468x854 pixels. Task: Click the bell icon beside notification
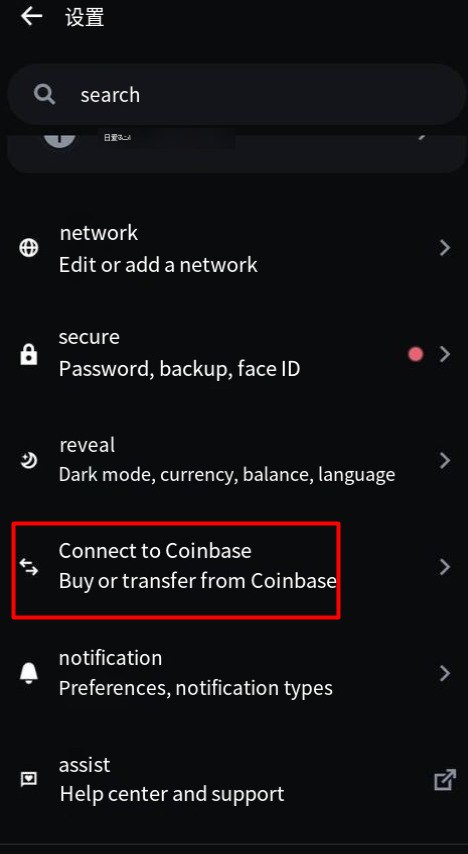coord(28,673)
